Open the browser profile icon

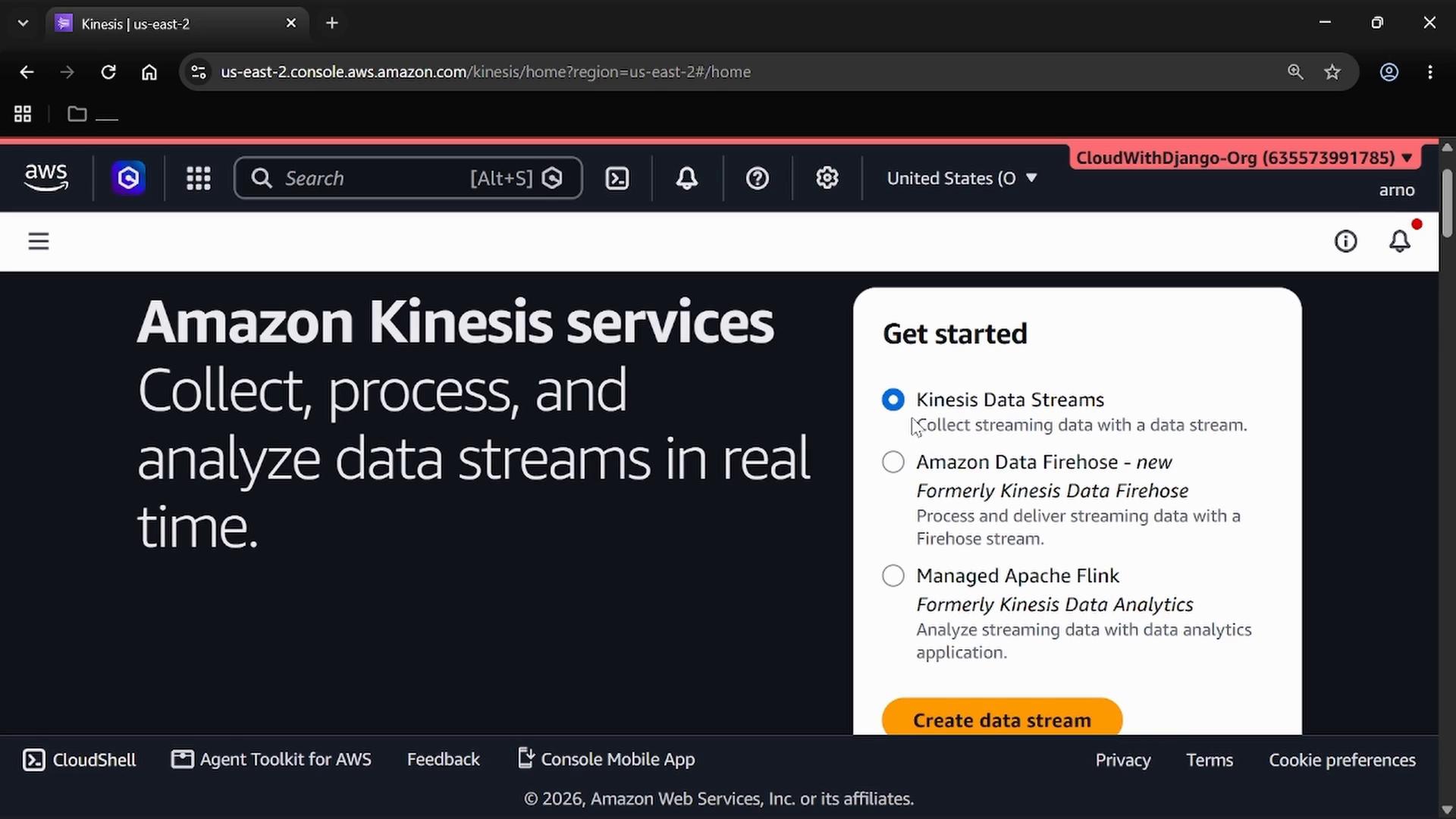coord(1389,72)
